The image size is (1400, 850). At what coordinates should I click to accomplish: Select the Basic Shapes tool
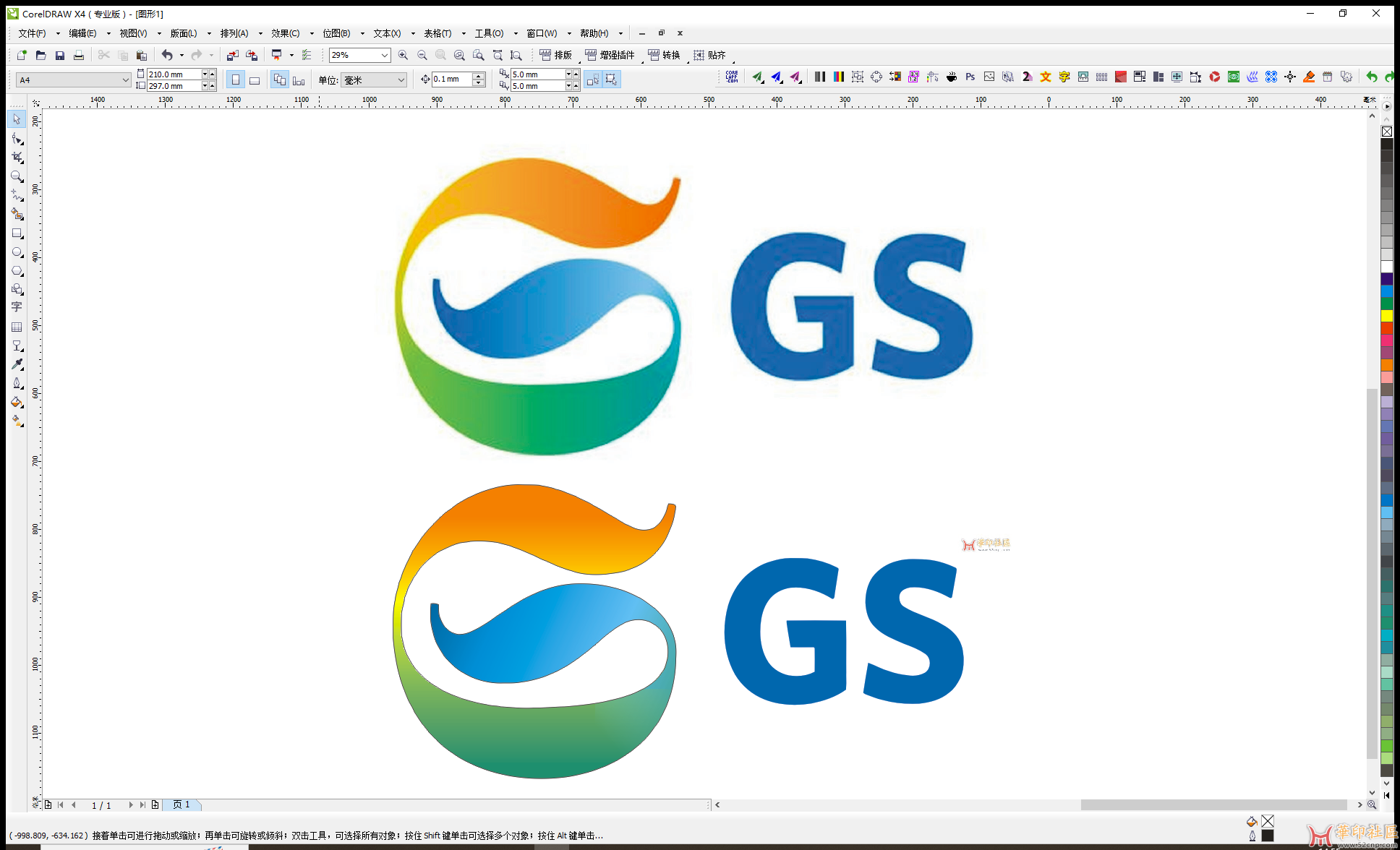[17, 289]
